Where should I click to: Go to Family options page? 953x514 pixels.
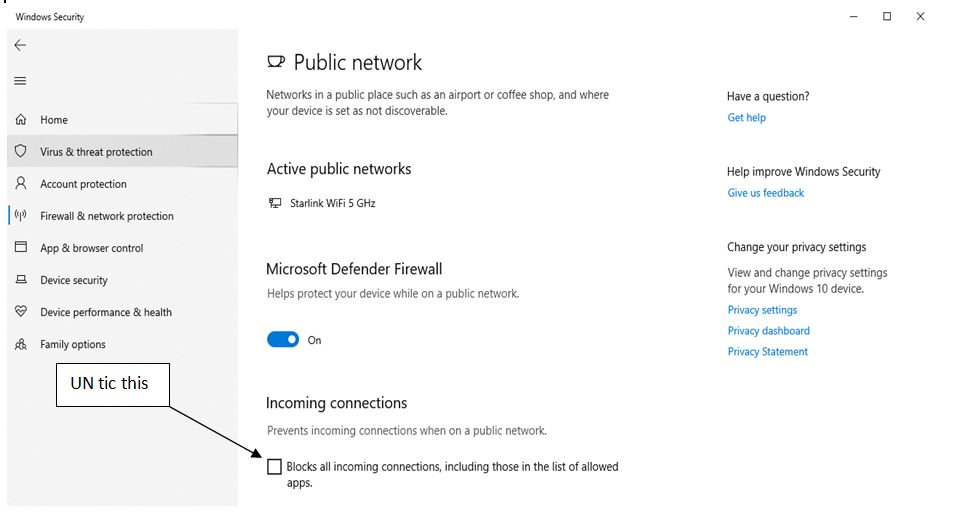73,344
